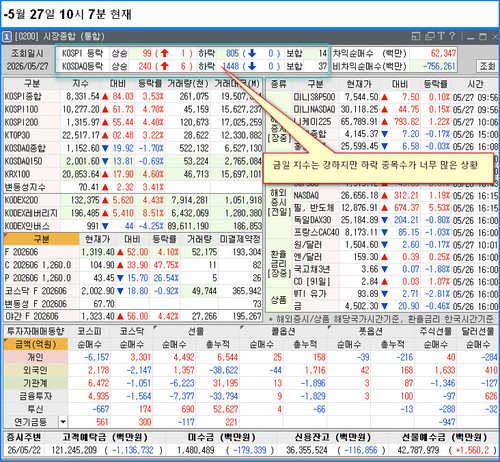Click the 금액(억원) toggle header
Image resolution: width=500 pixels, height=462 pixels.
[36, 344]
